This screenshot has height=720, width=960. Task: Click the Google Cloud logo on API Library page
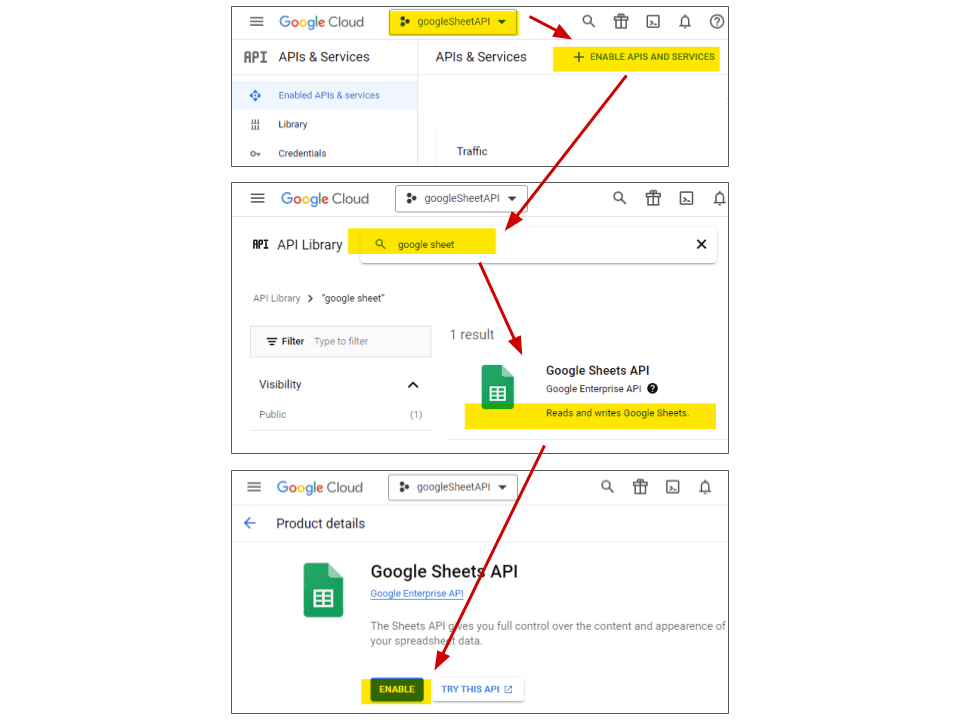(325, 199)
